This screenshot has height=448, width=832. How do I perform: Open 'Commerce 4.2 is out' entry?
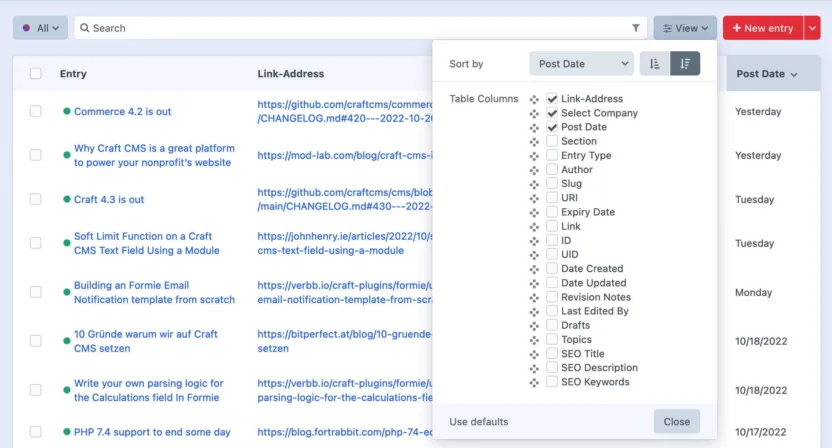[x=123, y=111]
